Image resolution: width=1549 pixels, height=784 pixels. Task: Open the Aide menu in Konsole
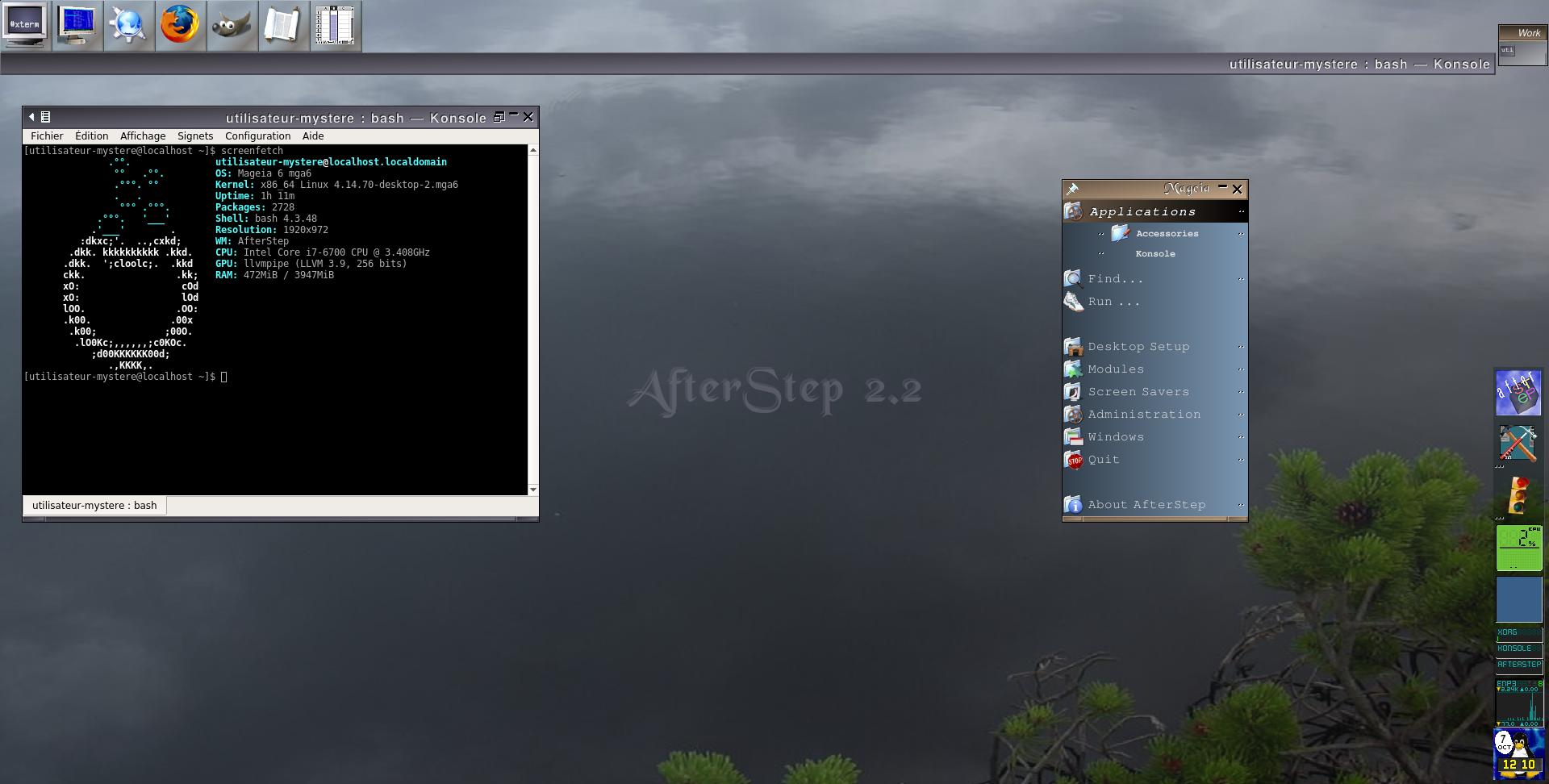point(313,136)
